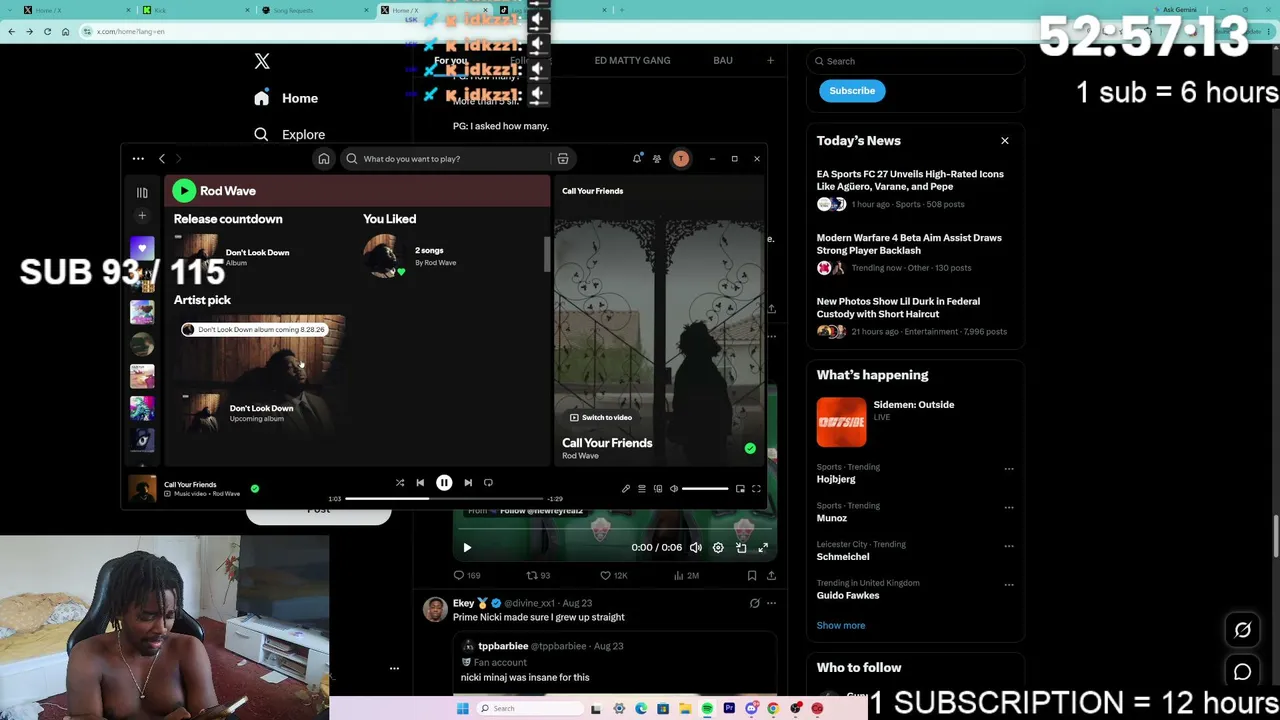Add a new timeline tab with plus on X
This screenshot has width=1280, height=720.
click(x=770, y=60)
